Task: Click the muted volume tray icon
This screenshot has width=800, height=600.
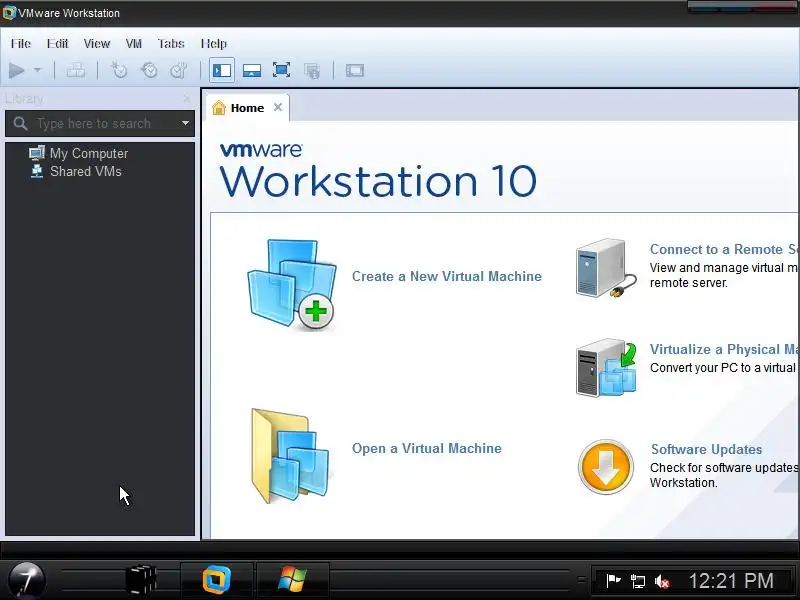Action: point(662,581)
